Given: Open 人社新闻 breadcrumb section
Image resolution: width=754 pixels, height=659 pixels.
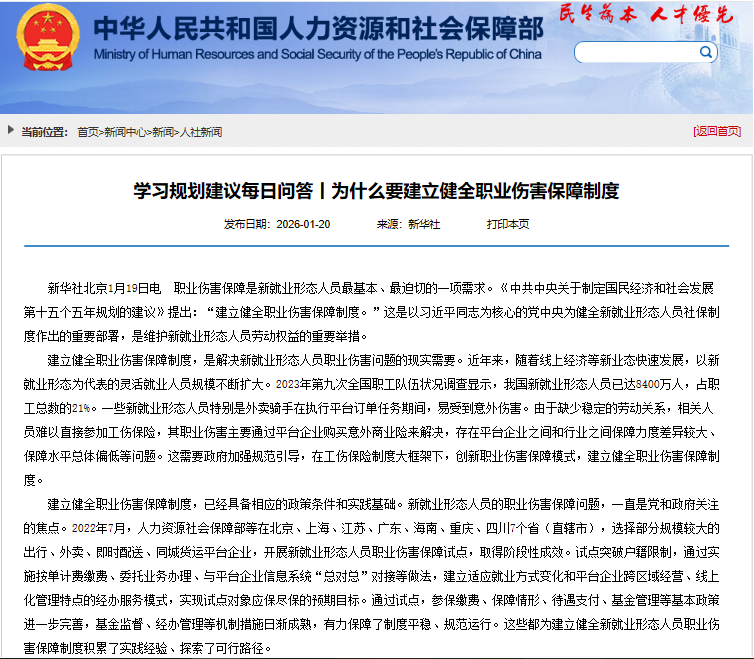Looking at the screenshot, I should pyautogui.click(x=201, y=132).
